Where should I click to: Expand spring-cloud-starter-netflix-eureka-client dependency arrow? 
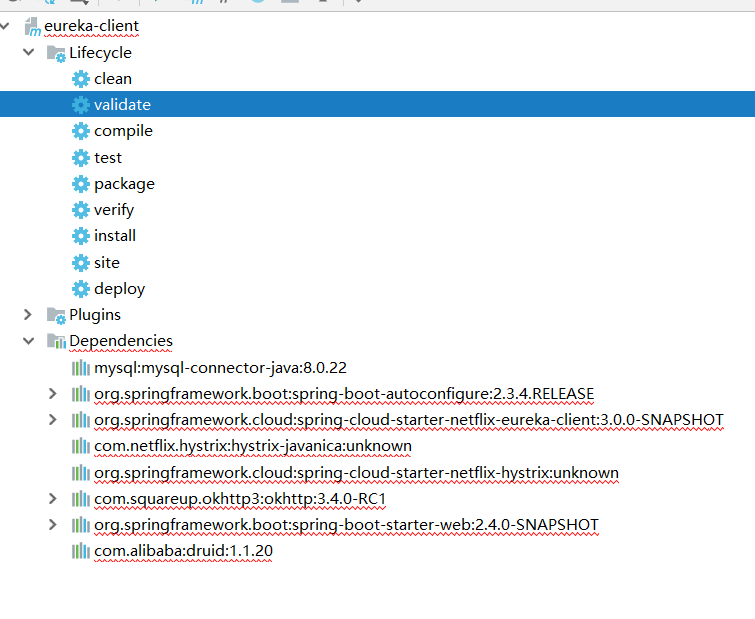click(53, 420)
